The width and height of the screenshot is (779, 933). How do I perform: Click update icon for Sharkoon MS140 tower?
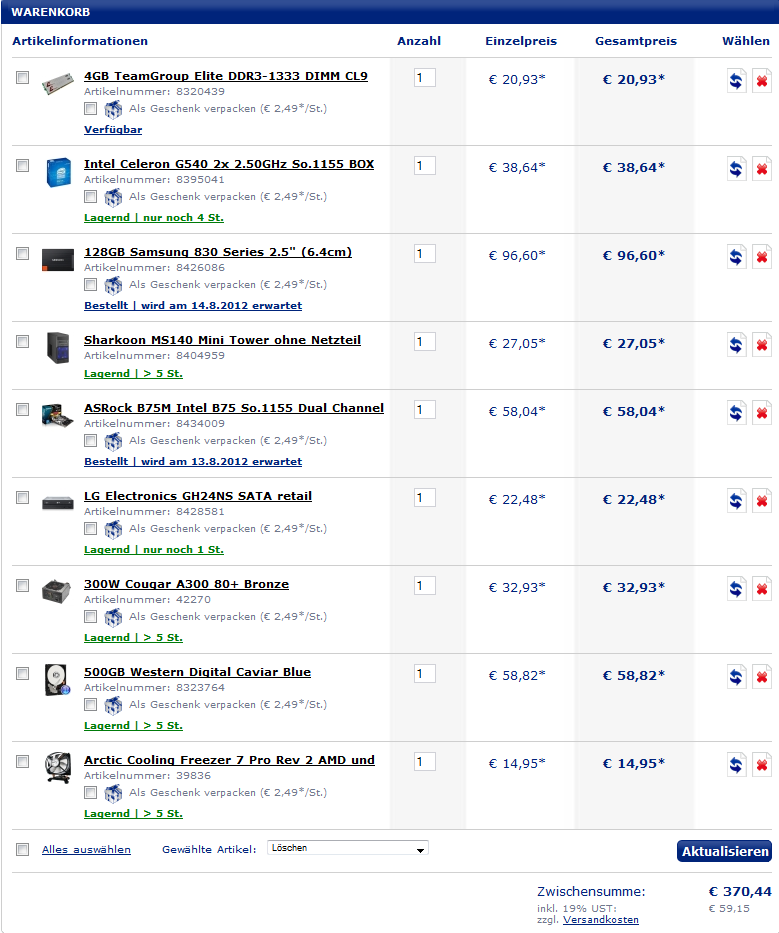736,345
